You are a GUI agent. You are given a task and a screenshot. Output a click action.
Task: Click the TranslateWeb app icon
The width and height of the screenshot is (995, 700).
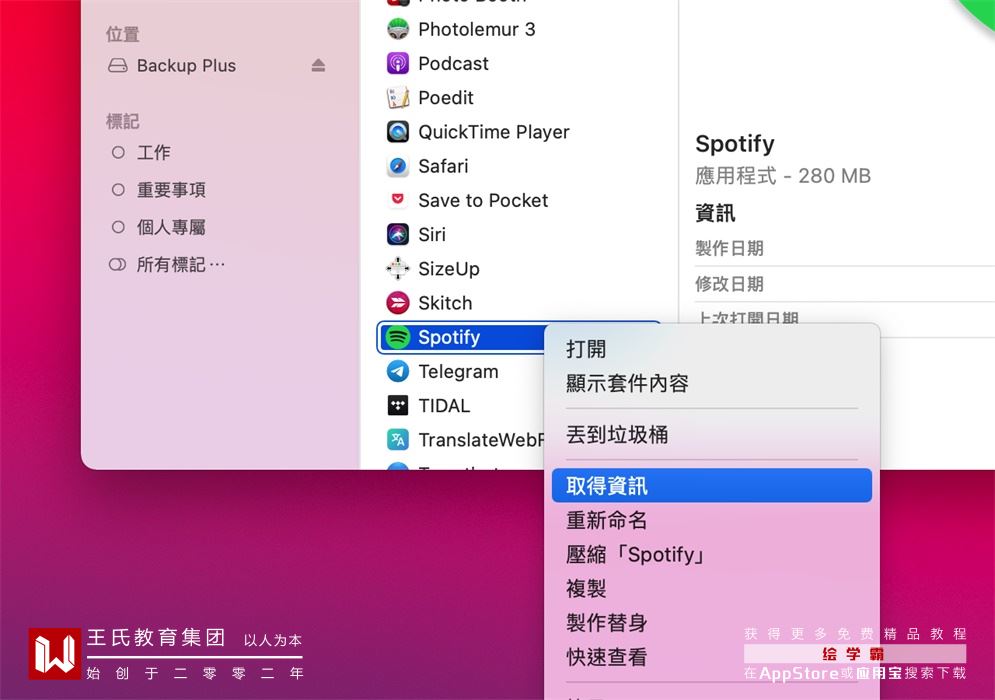tap(398, 440)
